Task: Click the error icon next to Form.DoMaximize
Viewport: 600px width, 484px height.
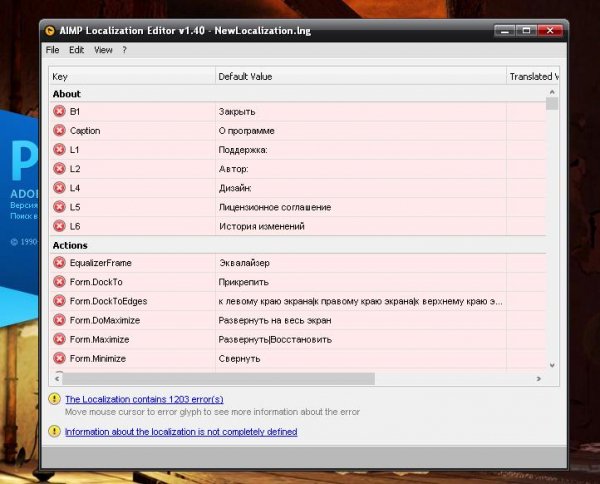Action: [59, 320]
